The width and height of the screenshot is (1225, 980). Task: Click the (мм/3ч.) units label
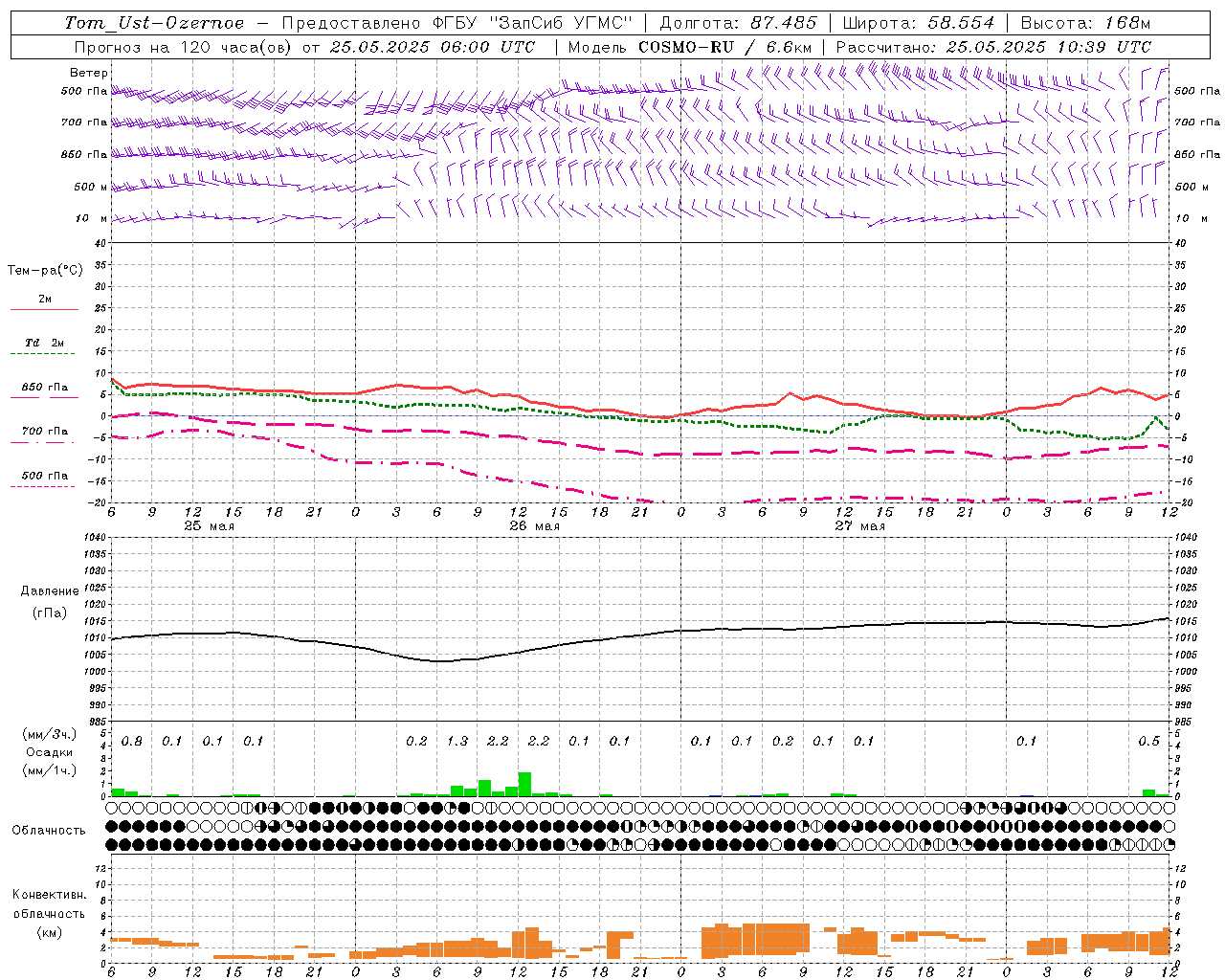tap(50, 734)
